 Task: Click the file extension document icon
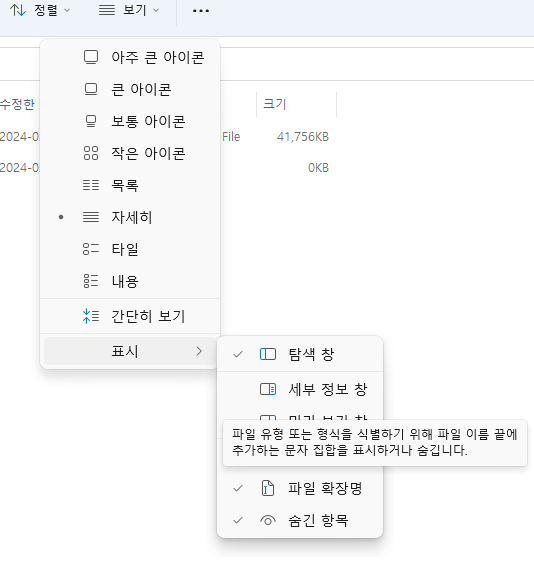[268, 488]
